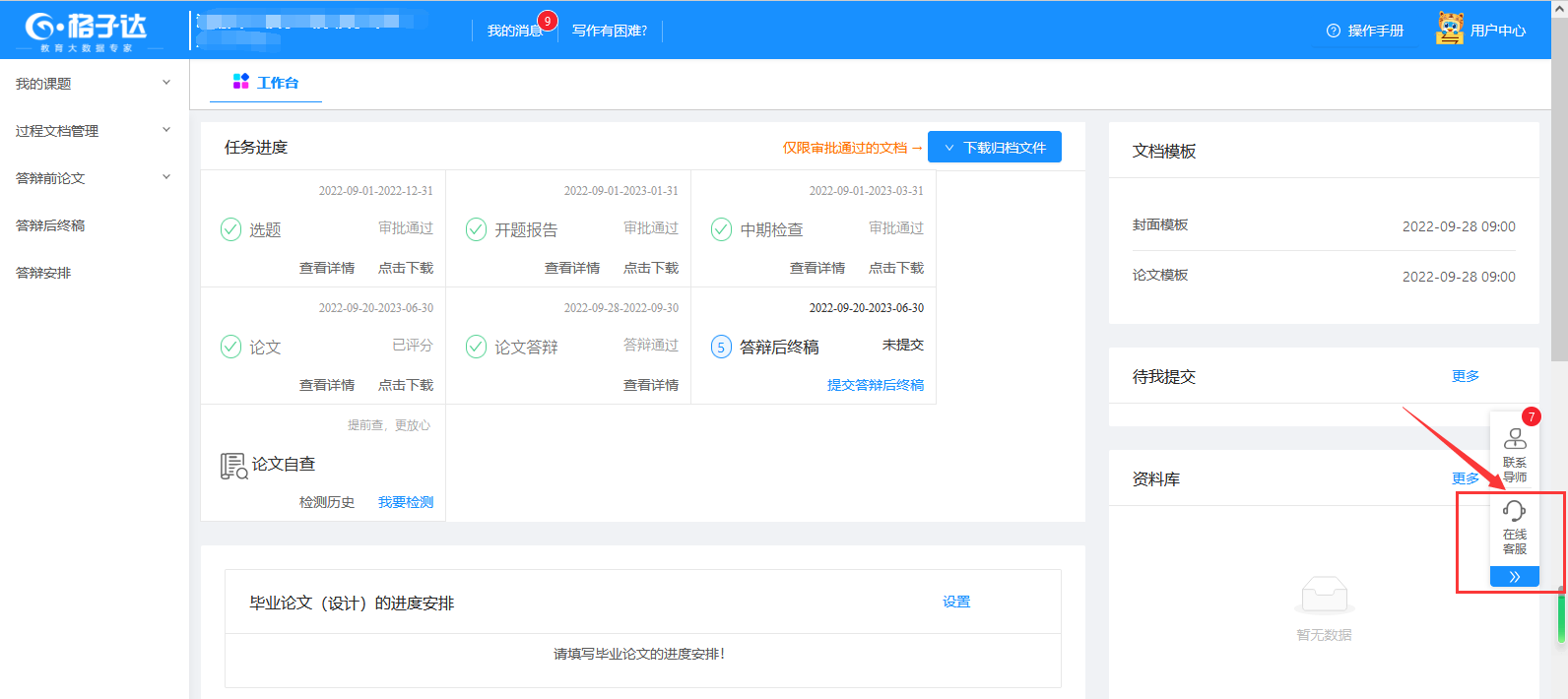1568x699 pixels.
Task: Collapse the floating sidebar with double-arrow button
Action: pyautogui.click(x=1514, y=577)
